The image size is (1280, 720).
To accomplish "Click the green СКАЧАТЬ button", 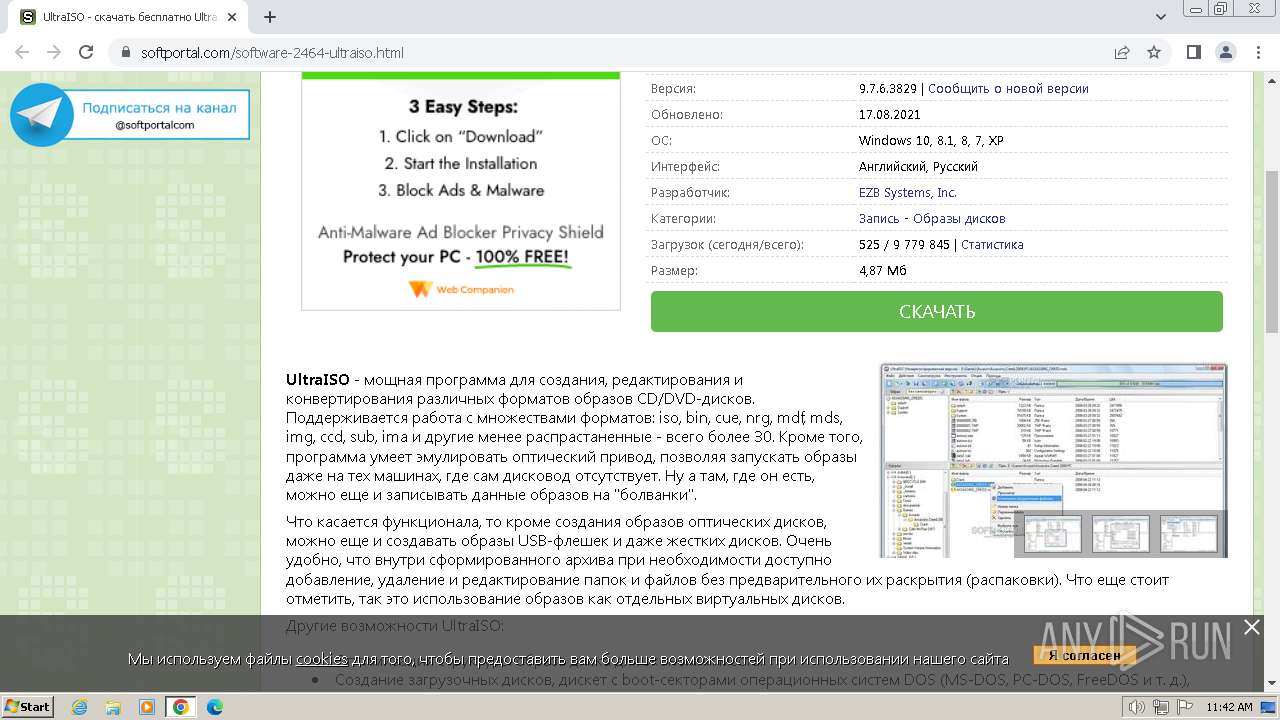I will [x=936, y=311].
